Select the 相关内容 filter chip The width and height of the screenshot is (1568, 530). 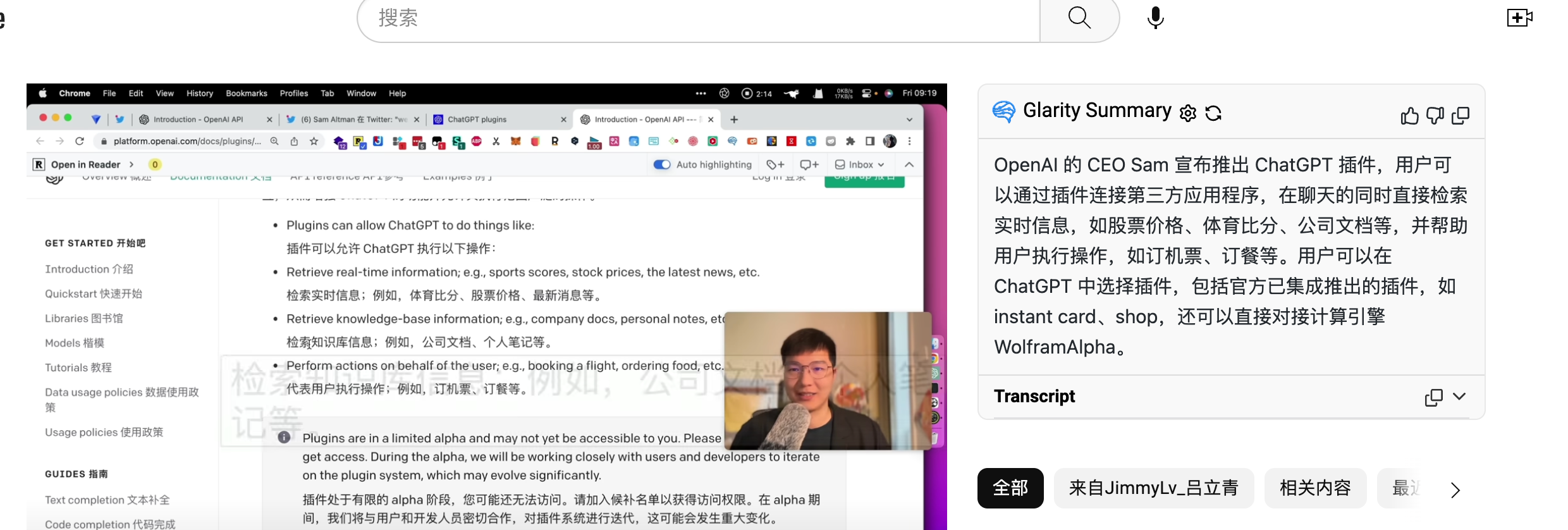pyautogui.click(x=1315, y=488)
